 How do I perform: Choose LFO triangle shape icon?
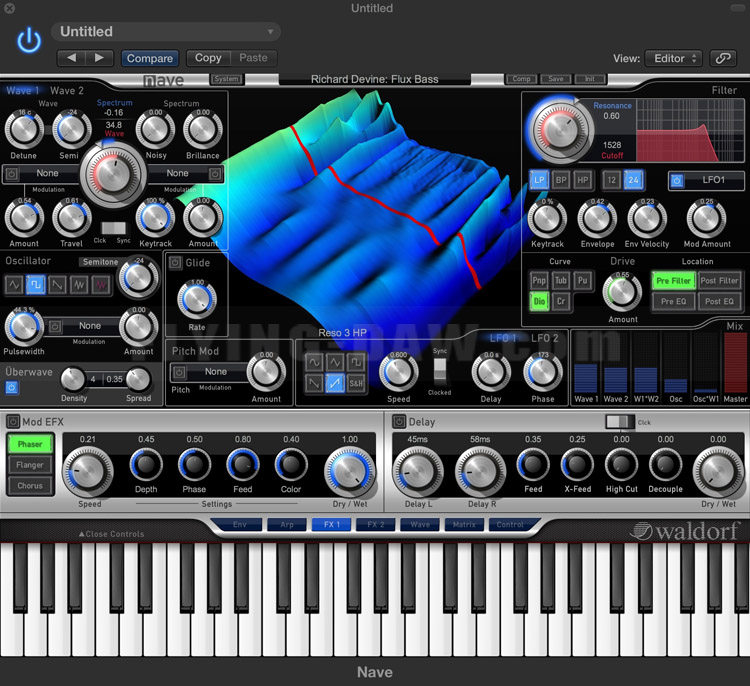pyautogui.click(x=335, y=363)
